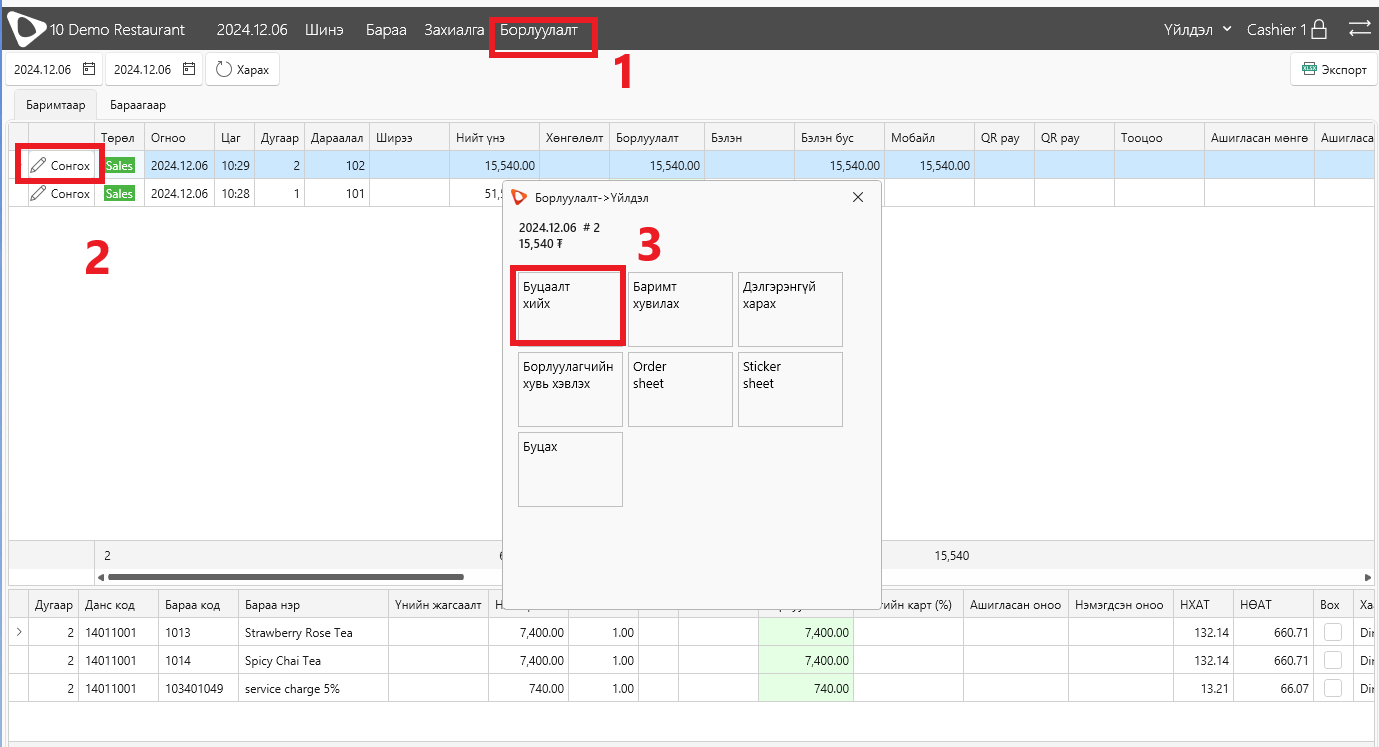
Task: Click Бараа код cell 103401049
Action: point(198,688)
